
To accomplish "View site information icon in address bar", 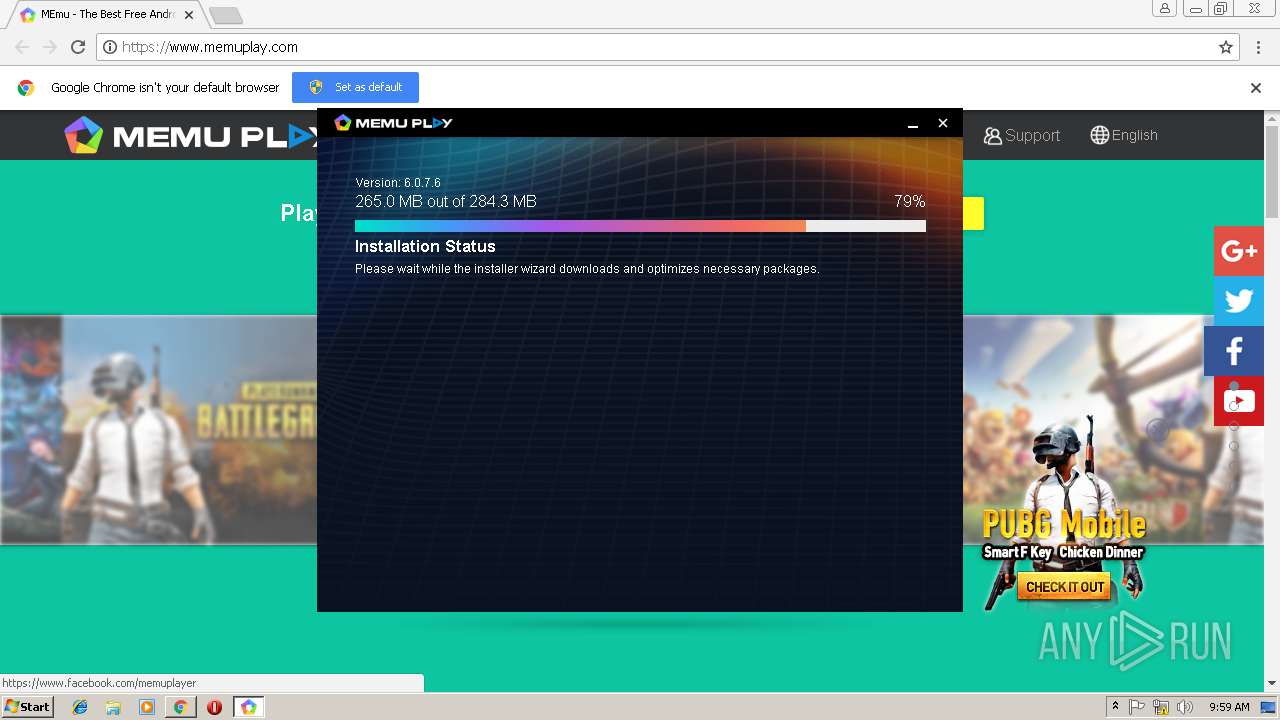I will (x=110, y=47).
